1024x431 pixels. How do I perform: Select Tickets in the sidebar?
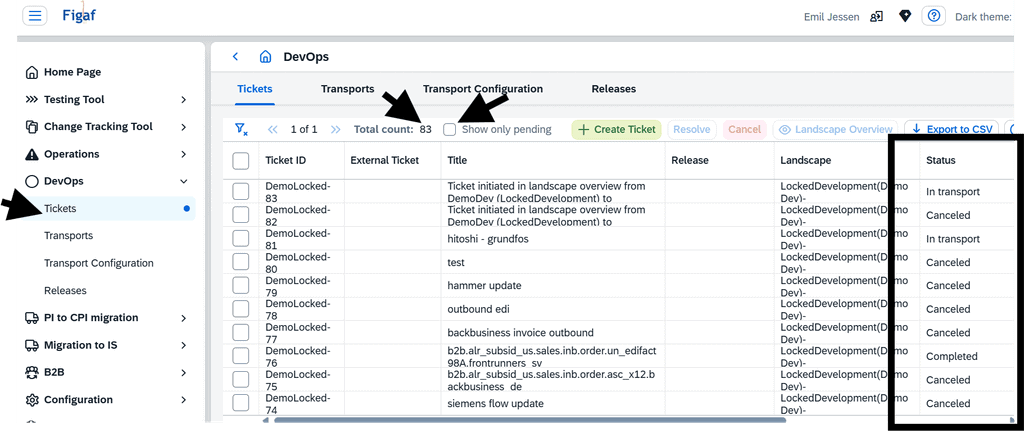[108, 209]
